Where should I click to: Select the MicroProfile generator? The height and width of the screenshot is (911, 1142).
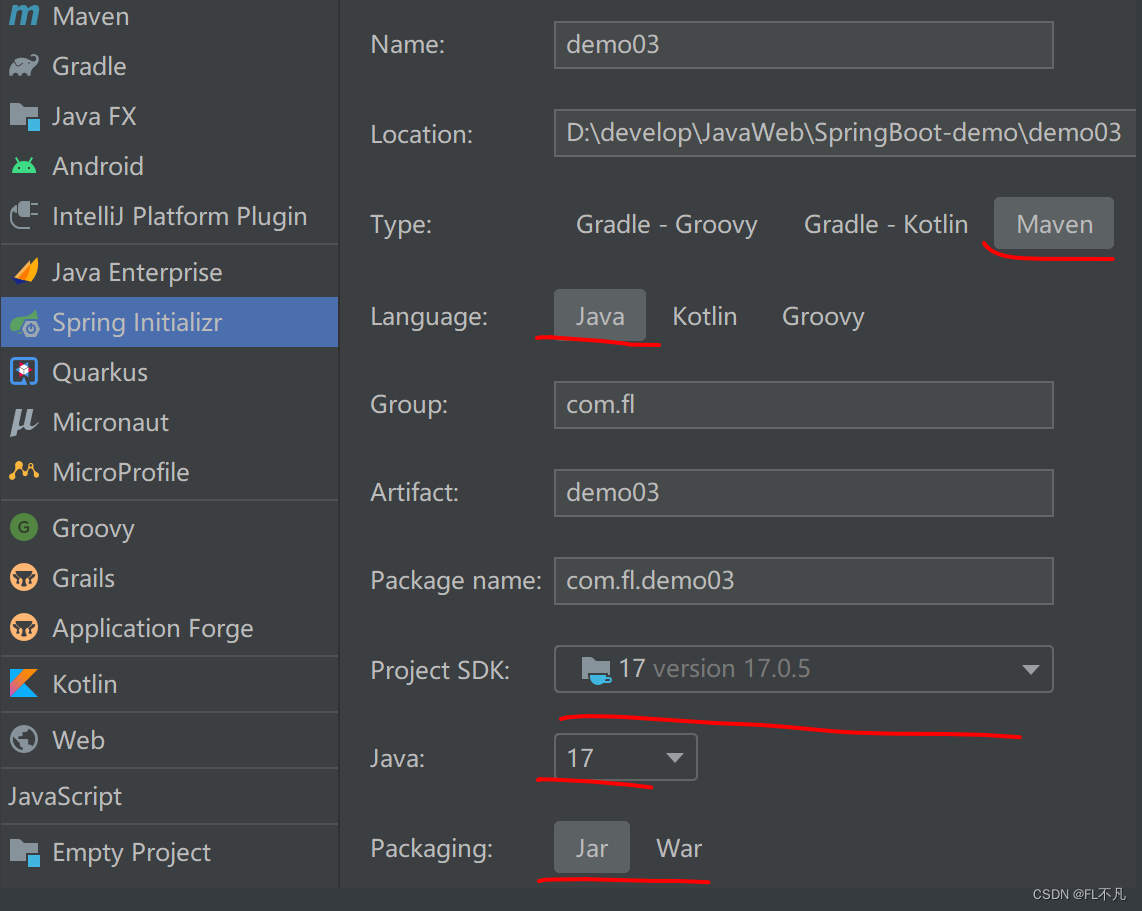25,472
